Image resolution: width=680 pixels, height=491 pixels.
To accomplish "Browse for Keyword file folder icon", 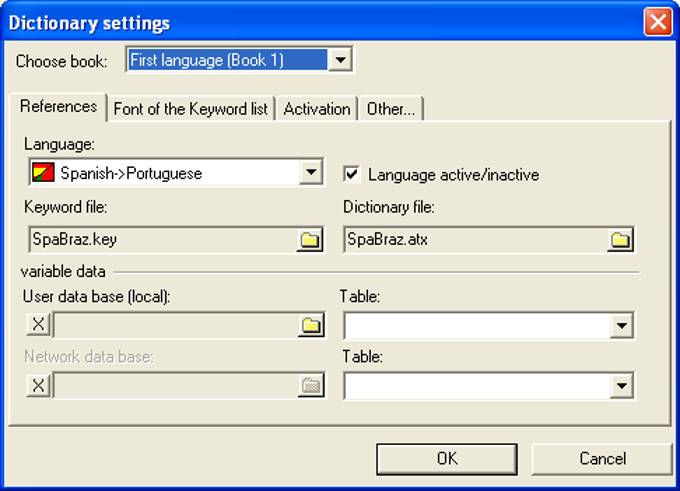I will coord(311,240).
